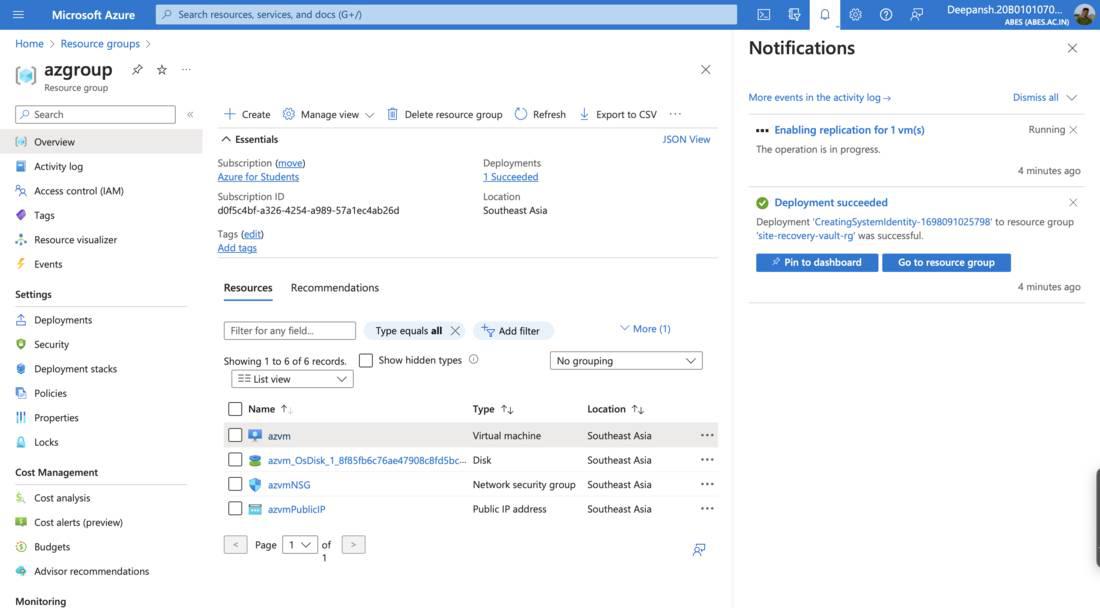
Task: Dismiss the Deployment succeeded notification
Action: coord(1073,203)
